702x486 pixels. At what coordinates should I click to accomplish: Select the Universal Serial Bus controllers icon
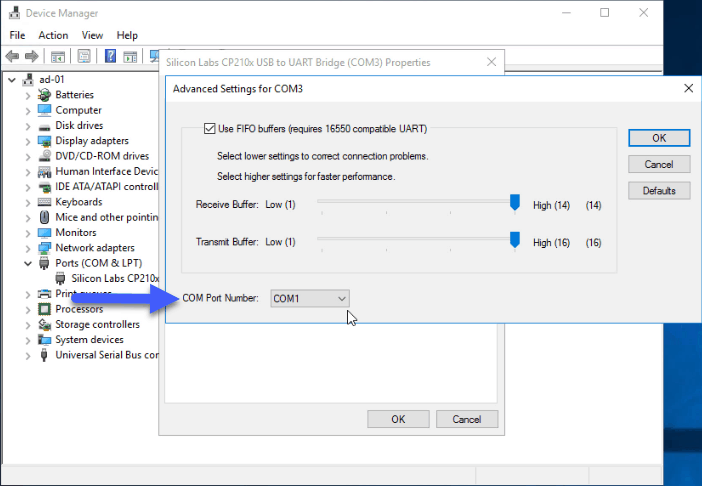44,355
